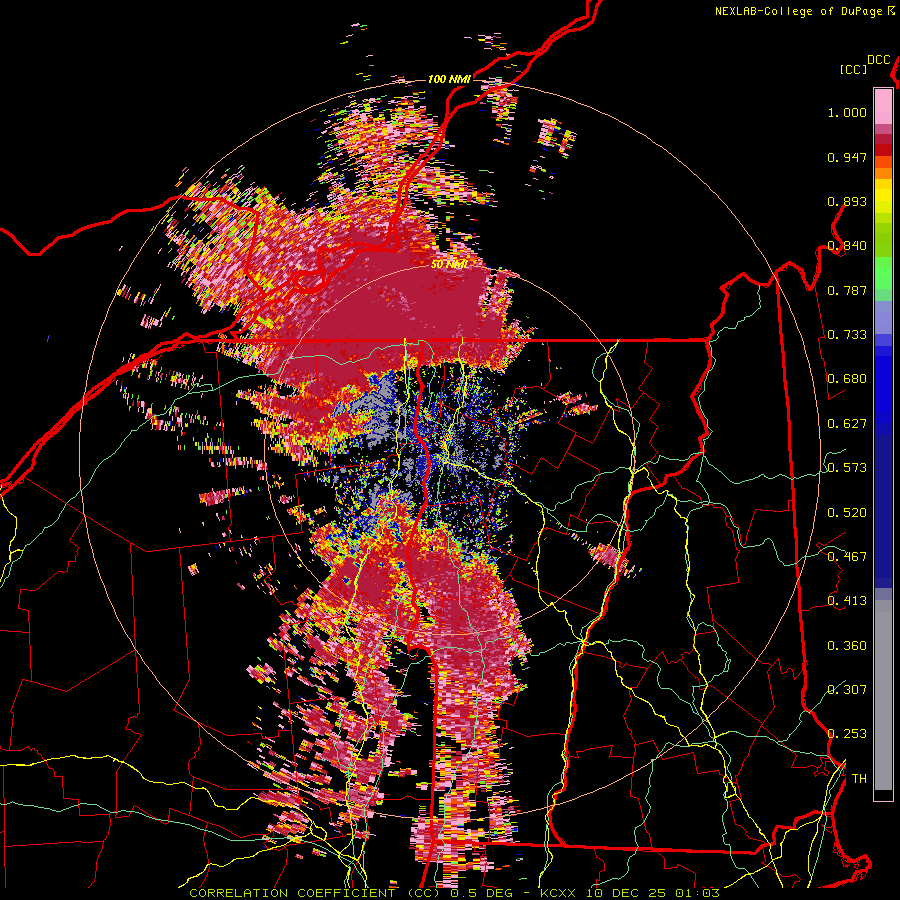Select the 0.307 legend value
The width and height of the screenshot is (900, 900).
point(847,689)
